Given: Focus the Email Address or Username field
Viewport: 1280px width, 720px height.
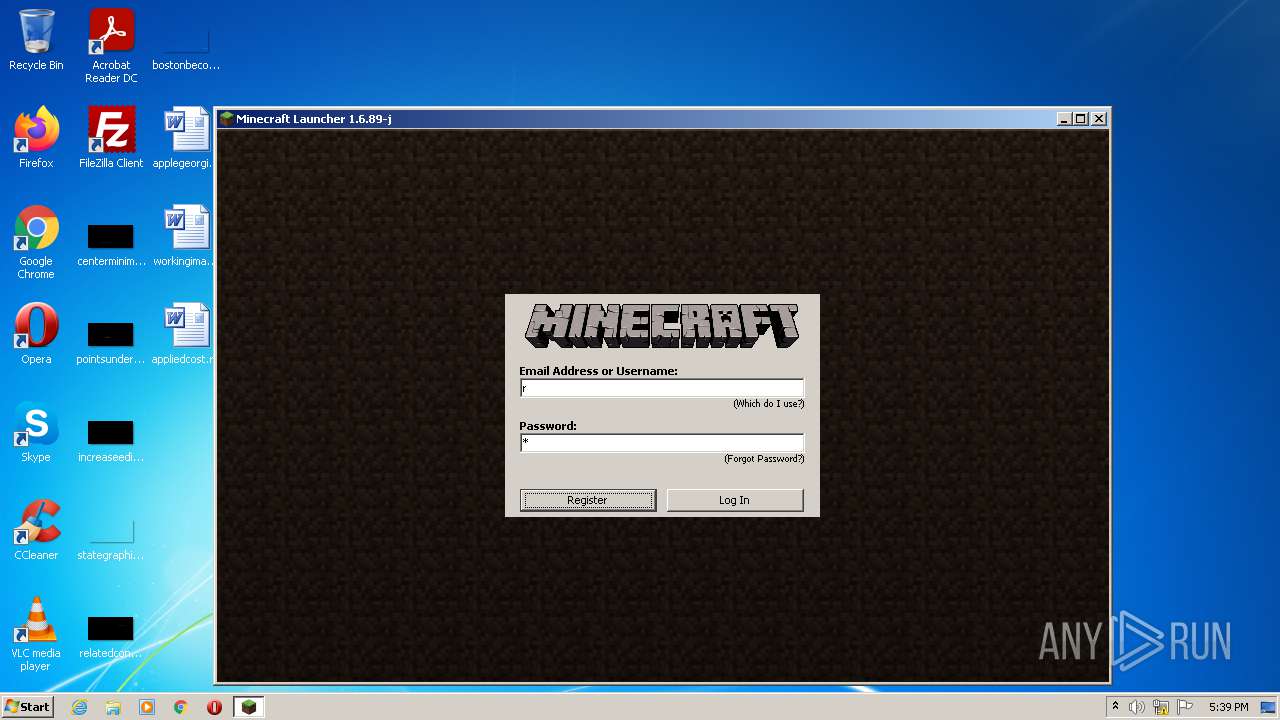Looking at the screenshot, I should click(x=662, y=388).
